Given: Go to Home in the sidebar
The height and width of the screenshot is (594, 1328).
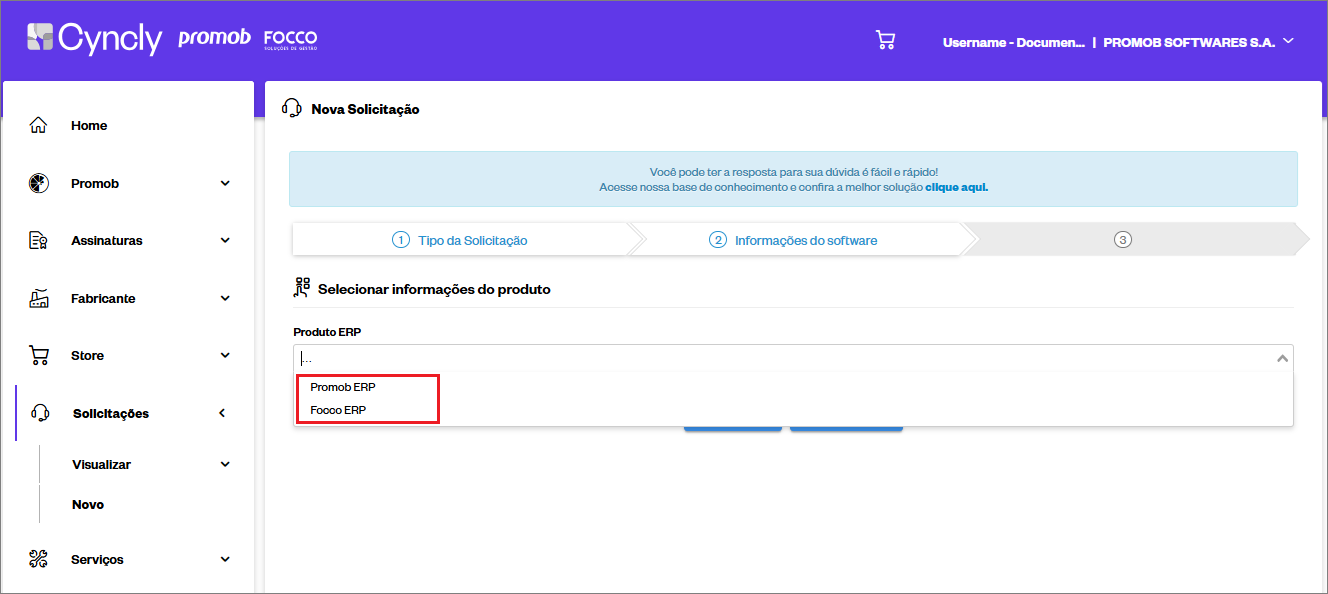Looking at the screenshot, I should [x=89, y=125].
